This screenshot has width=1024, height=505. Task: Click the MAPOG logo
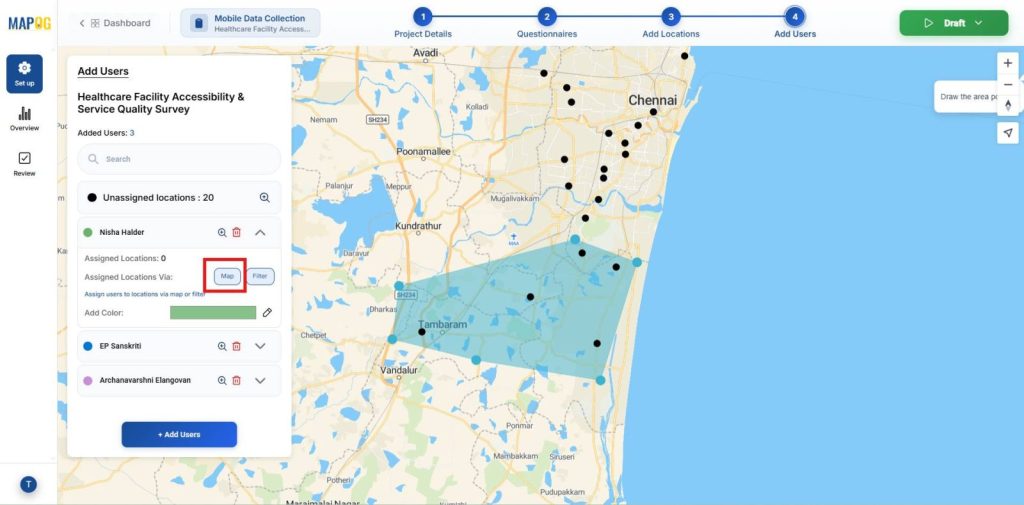[29, 23]
